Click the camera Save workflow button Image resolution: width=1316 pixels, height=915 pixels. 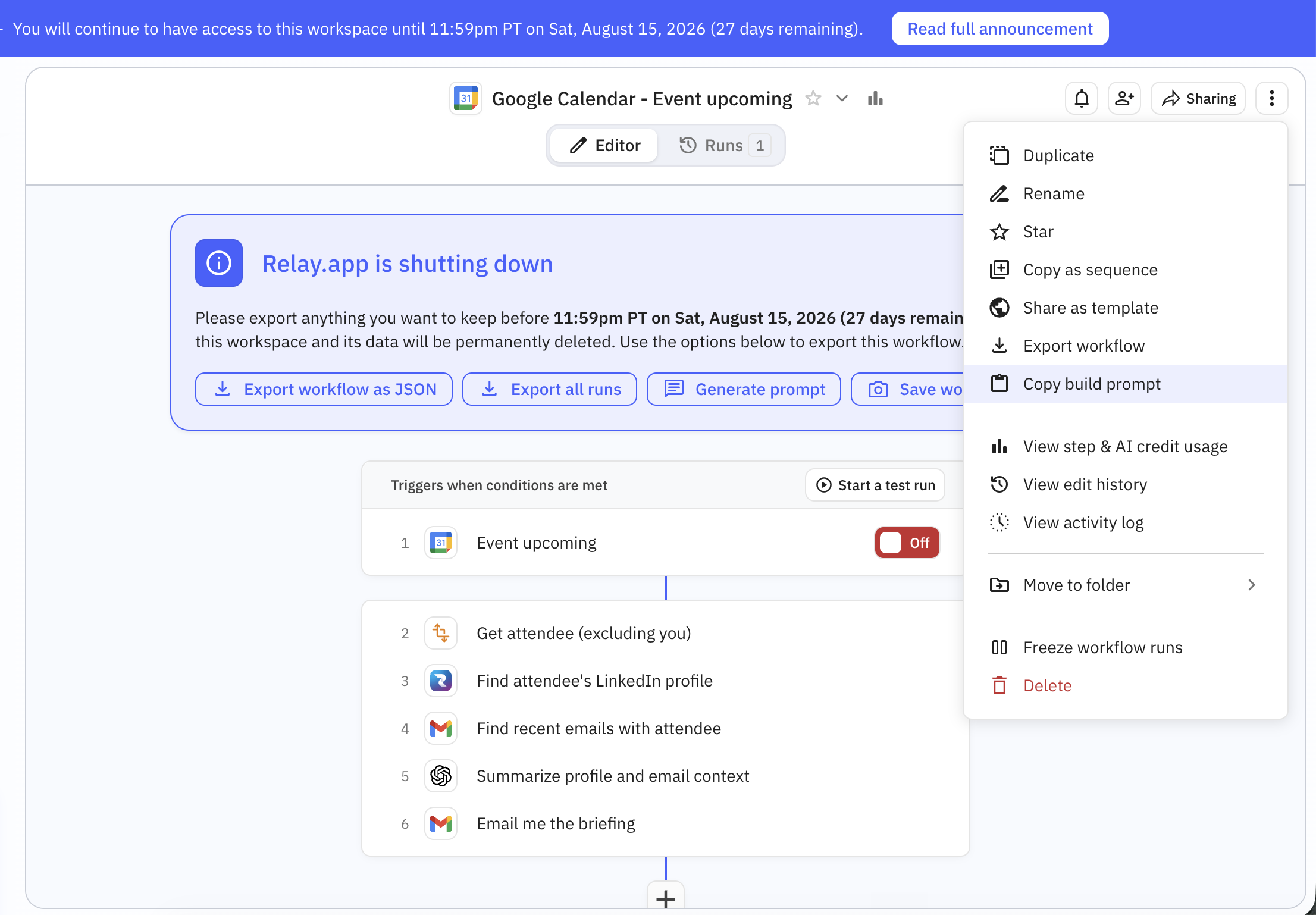pyautogui.click(x=908, y=389)
